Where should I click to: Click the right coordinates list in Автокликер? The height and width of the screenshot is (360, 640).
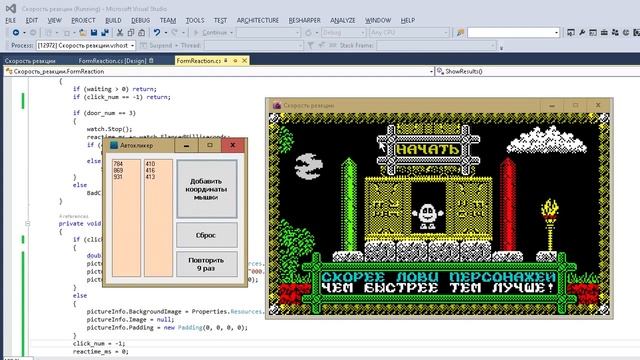click(158, 218)
